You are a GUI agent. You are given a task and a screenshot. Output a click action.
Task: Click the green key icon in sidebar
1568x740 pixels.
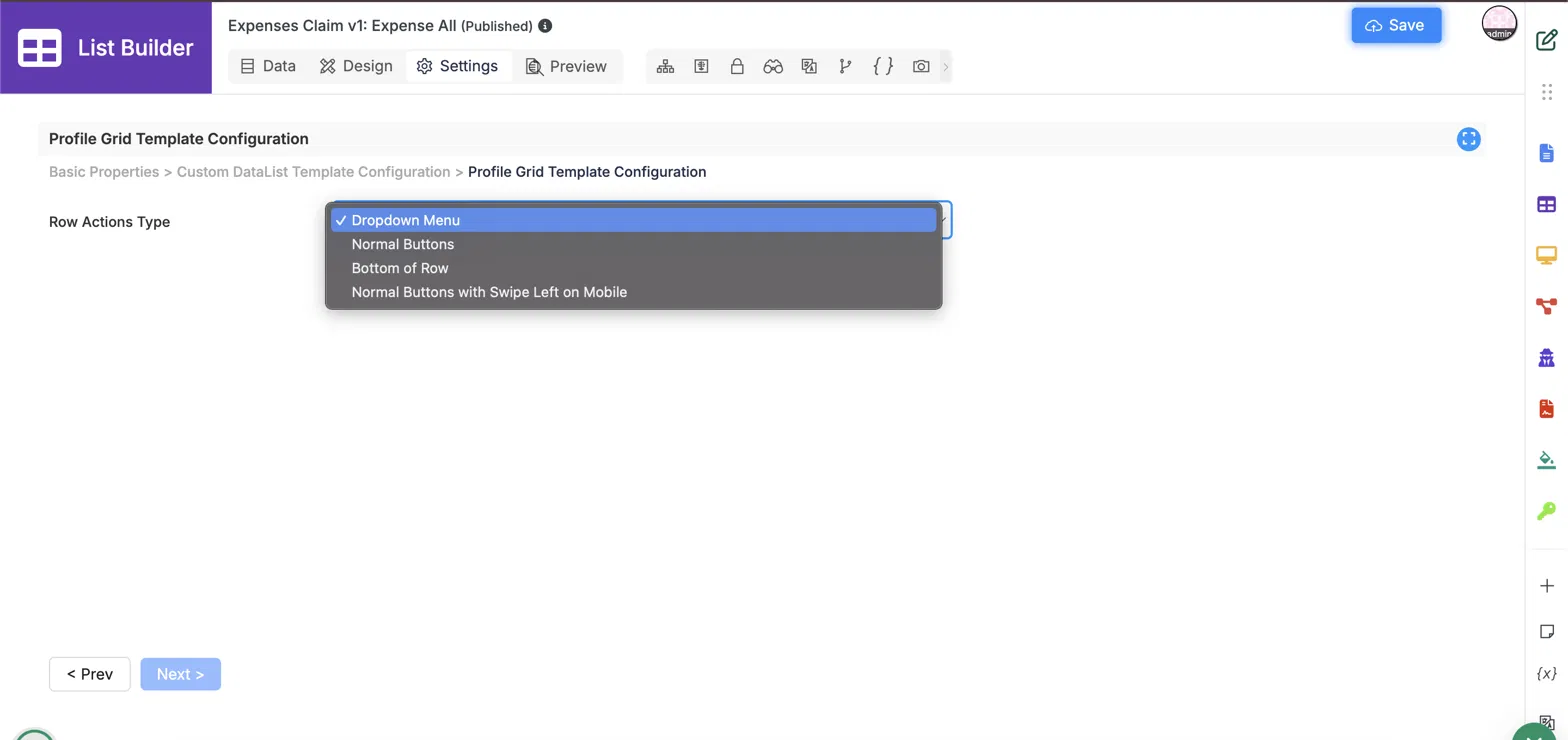(1546, 511)
